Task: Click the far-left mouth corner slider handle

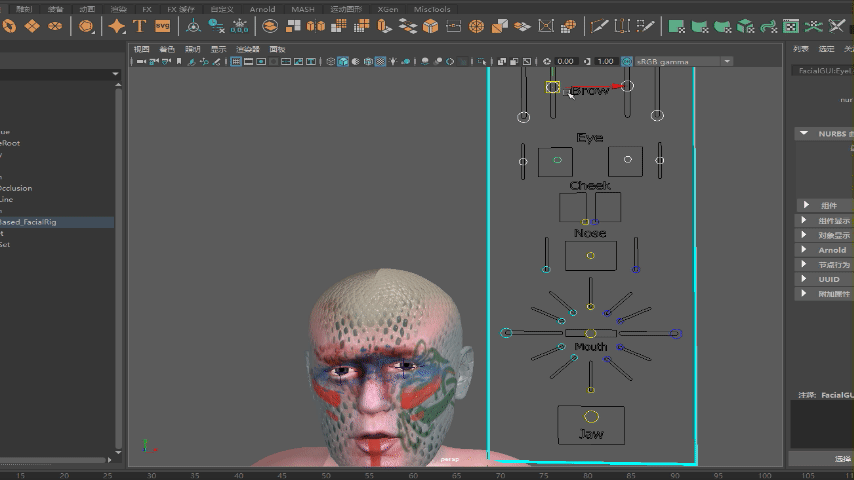Action: point(506,332)
